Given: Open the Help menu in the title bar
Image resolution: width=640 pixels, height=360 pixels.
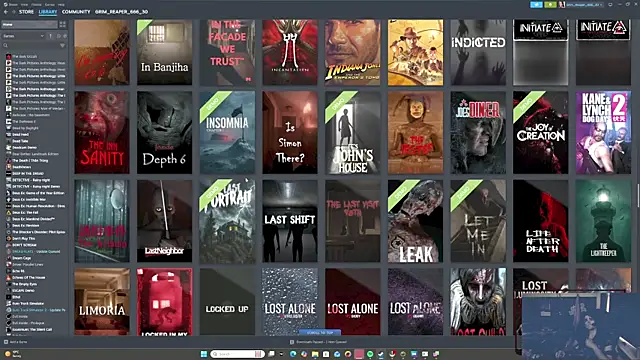Looking at the screenshot, I should point(61,4).
